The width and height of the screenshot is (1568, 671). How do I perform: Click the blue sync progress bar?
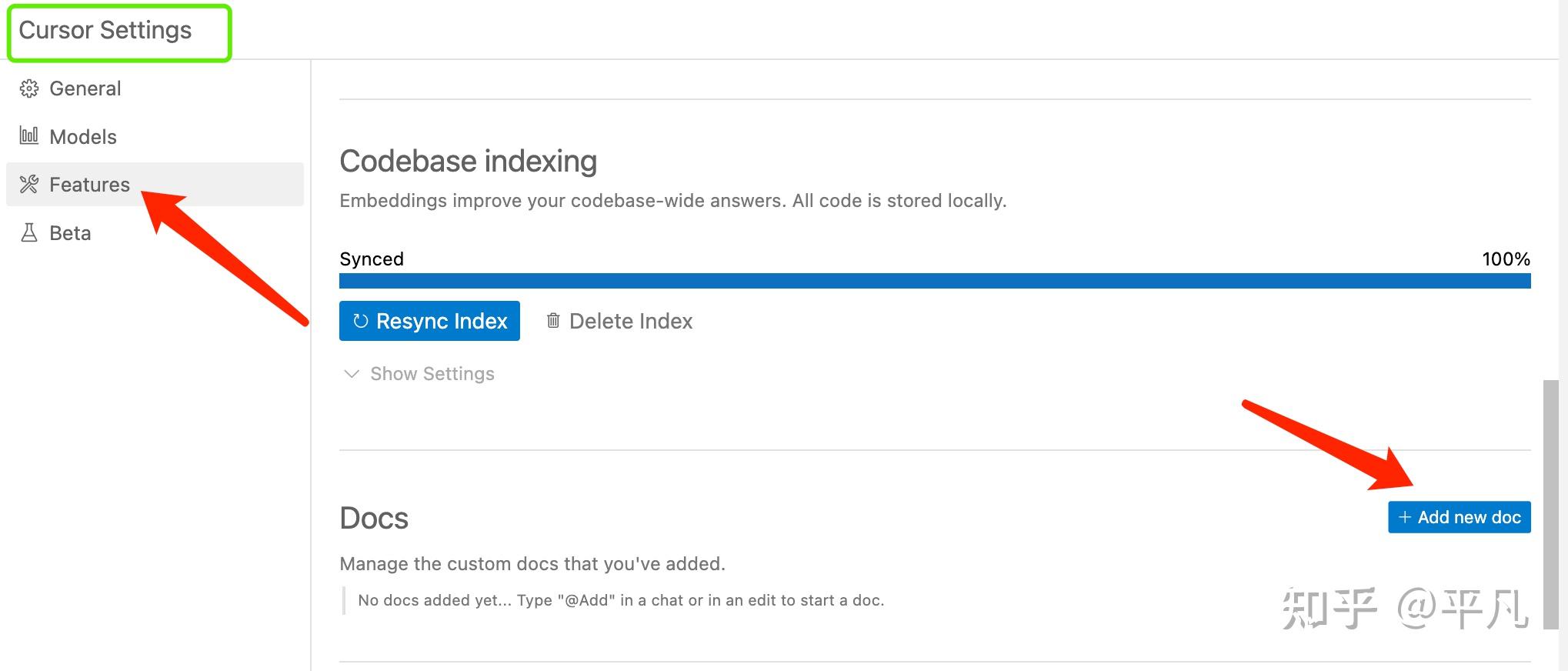935,281
